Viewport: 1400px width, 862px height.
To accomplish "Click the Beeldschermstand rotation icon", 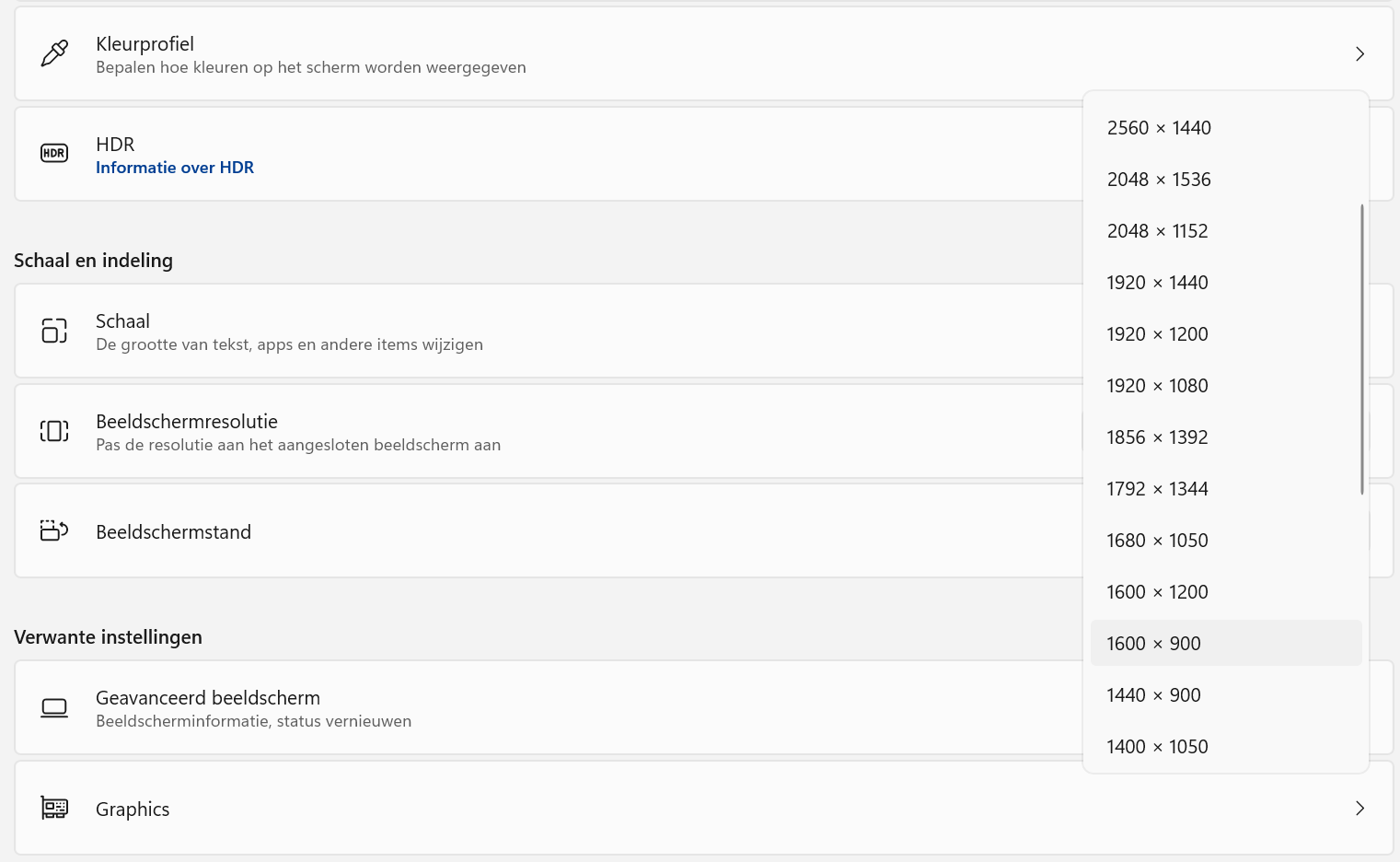I will pos(54,530).
